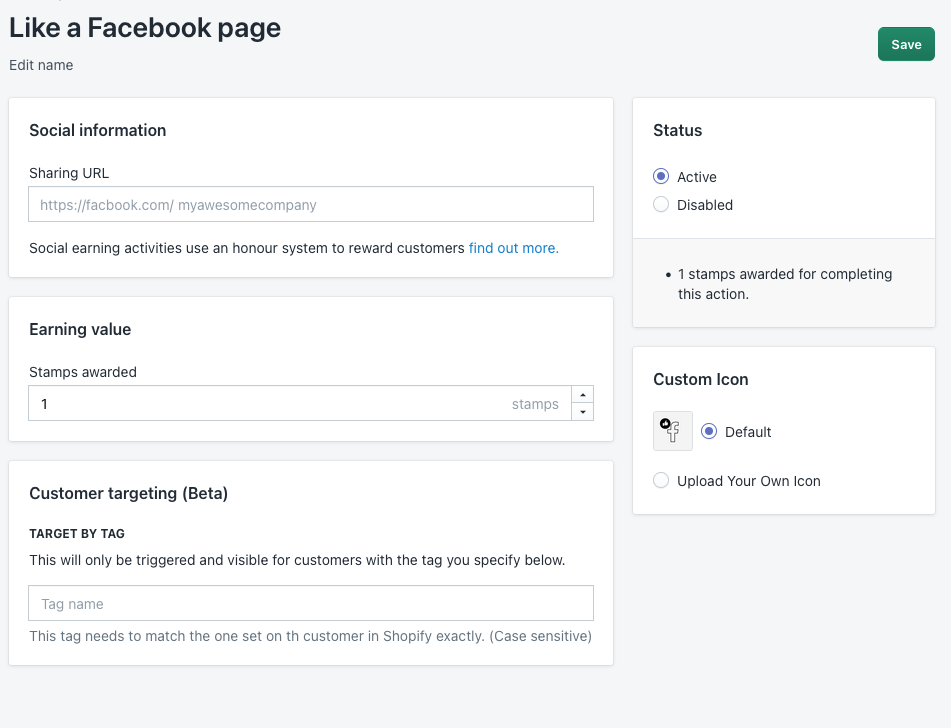Focus the Tag name input box

tap(311, 604)
